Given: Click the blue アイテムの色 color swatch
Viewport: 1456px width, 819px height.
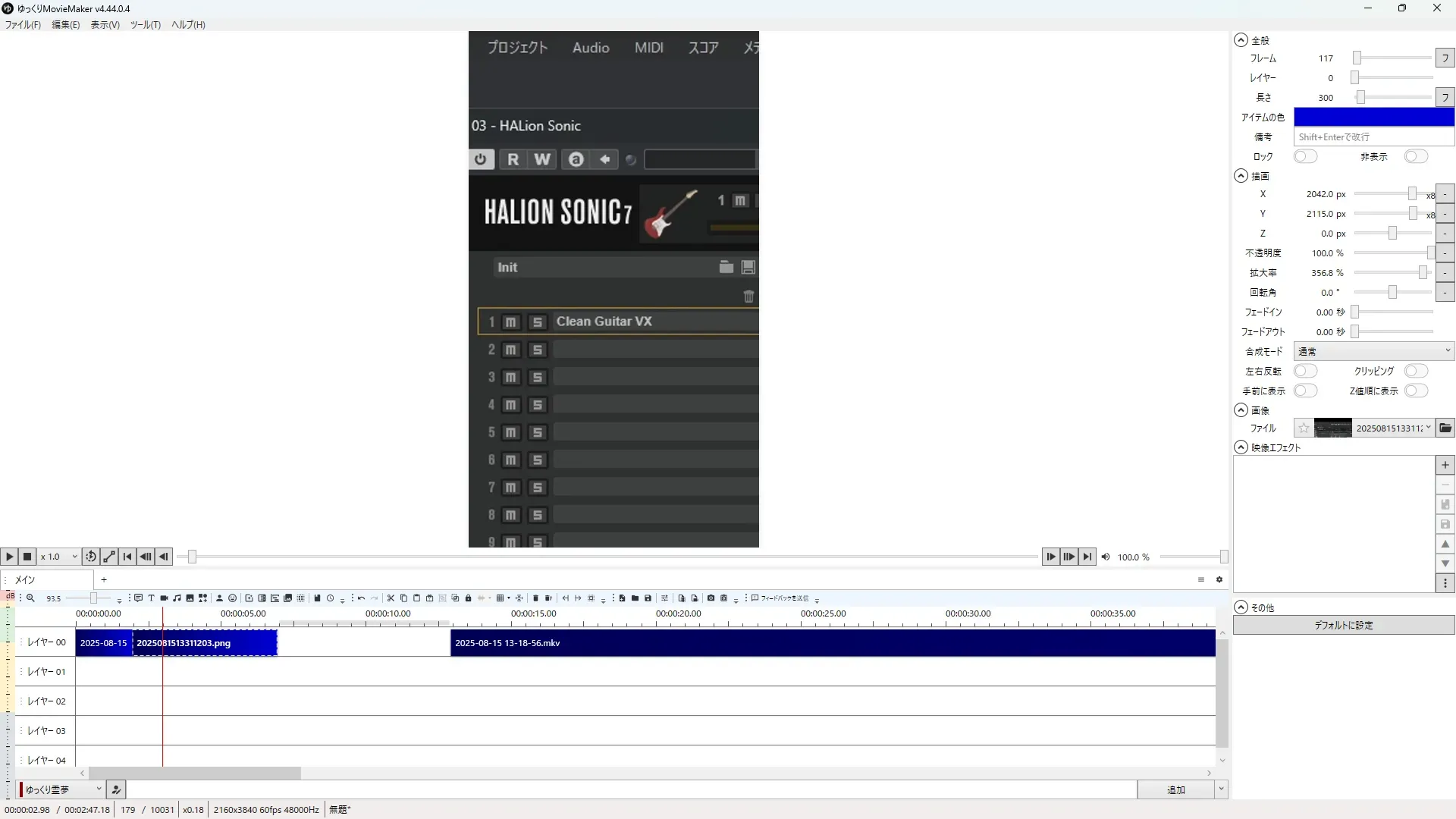Looking at the screenshot, I should point(1373,117).
